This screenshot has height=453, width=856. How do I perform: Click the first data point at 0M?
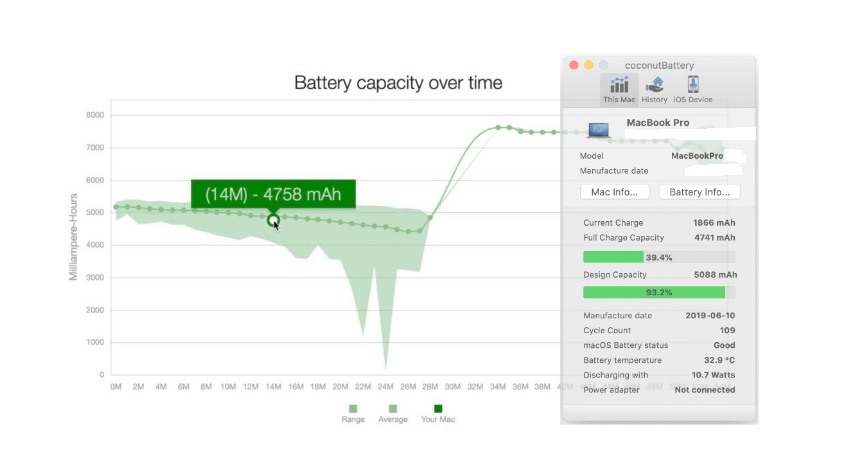click(116, 207)
